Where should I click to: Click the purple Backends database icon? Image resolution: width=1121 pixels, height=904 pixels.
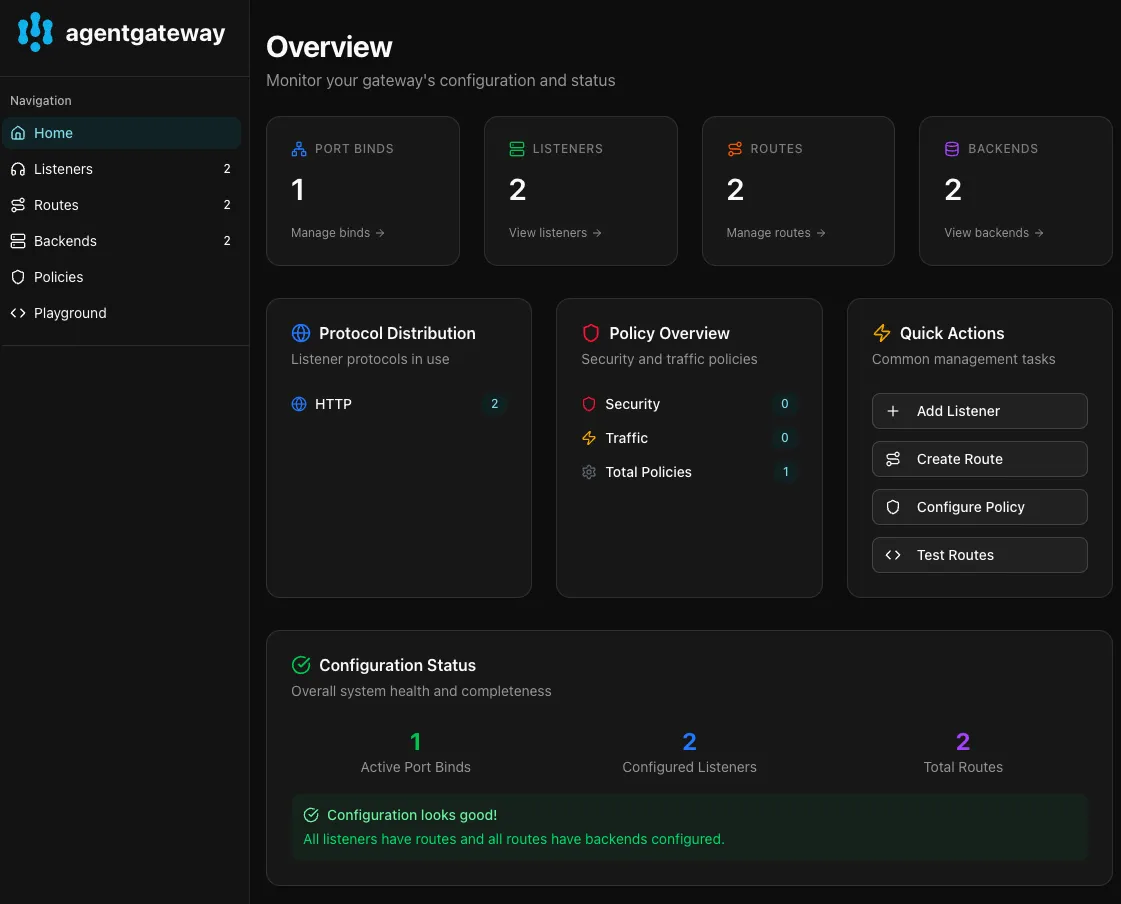click(952, 149)
